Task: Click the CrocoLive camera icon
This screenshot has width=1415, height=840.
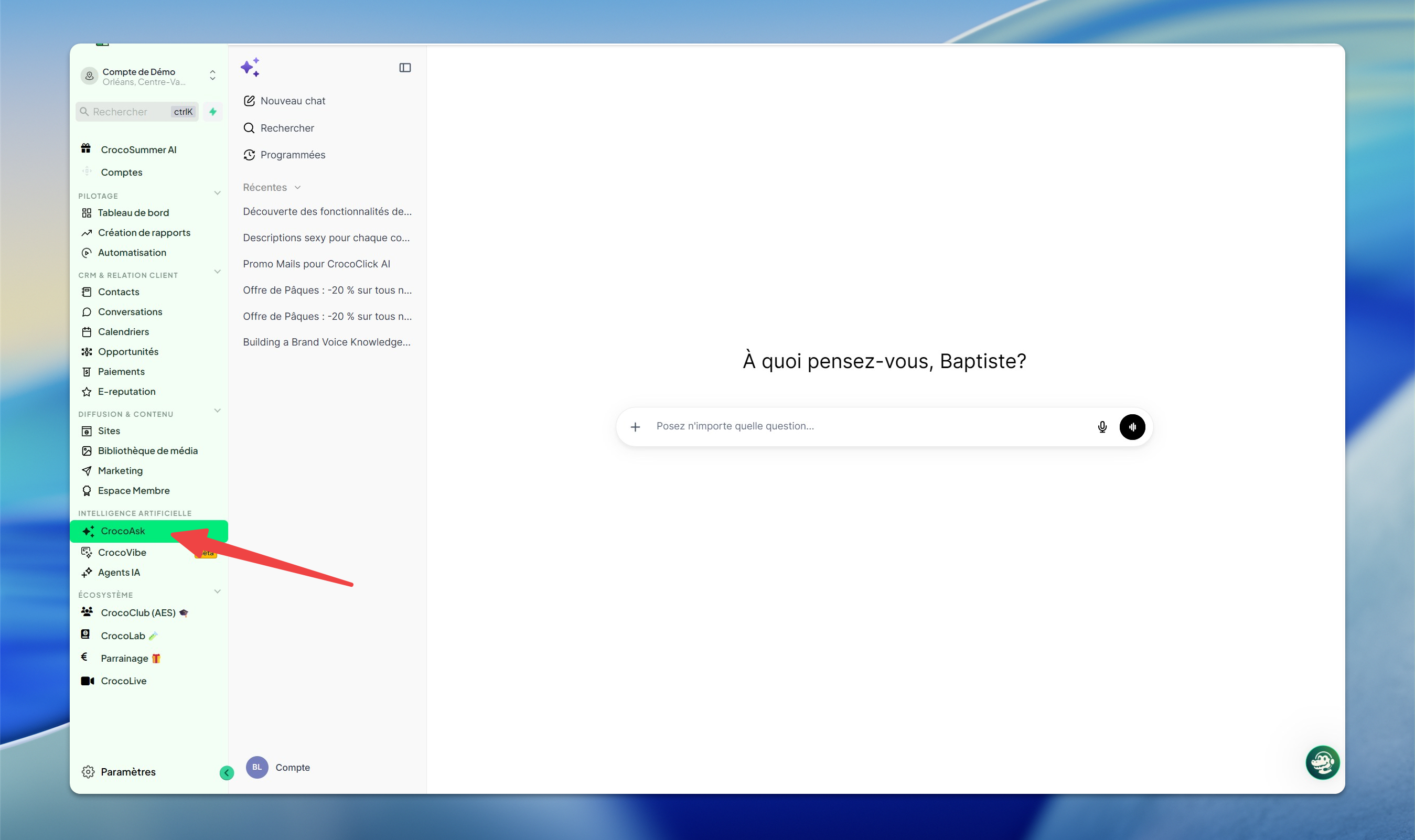Action: [87, 681]
